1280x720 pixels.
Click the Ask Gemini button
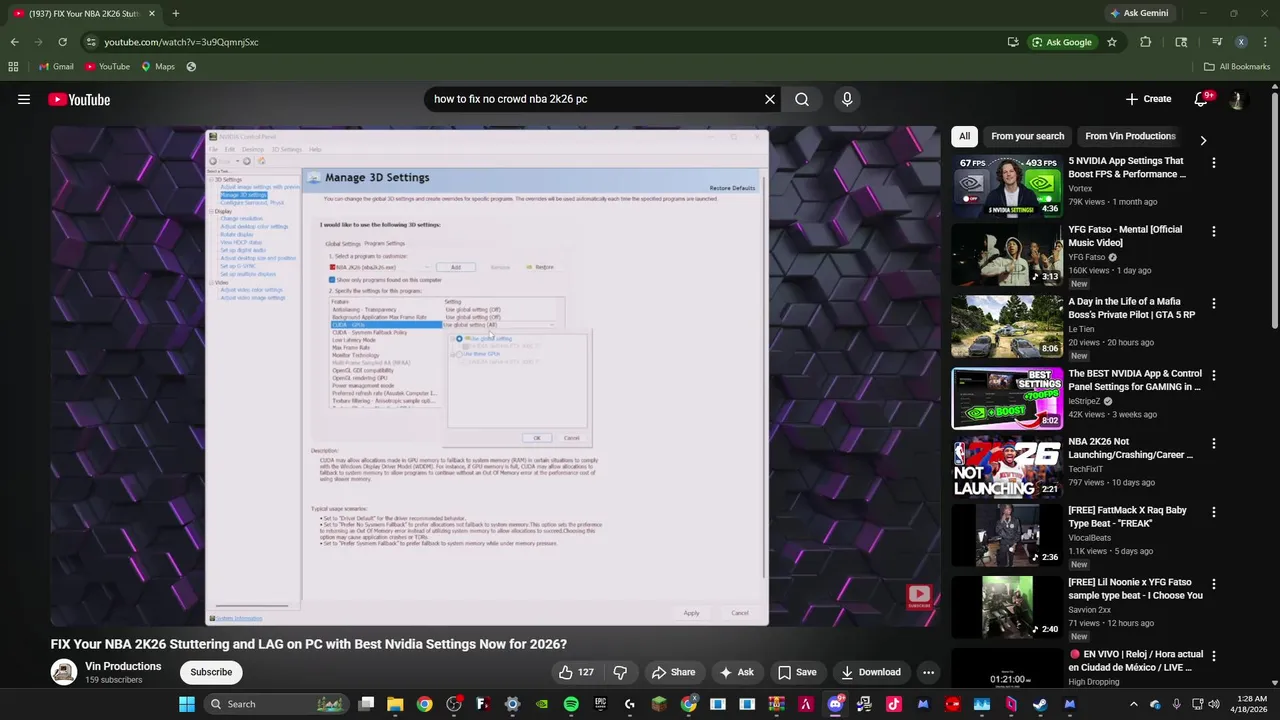1138,13
